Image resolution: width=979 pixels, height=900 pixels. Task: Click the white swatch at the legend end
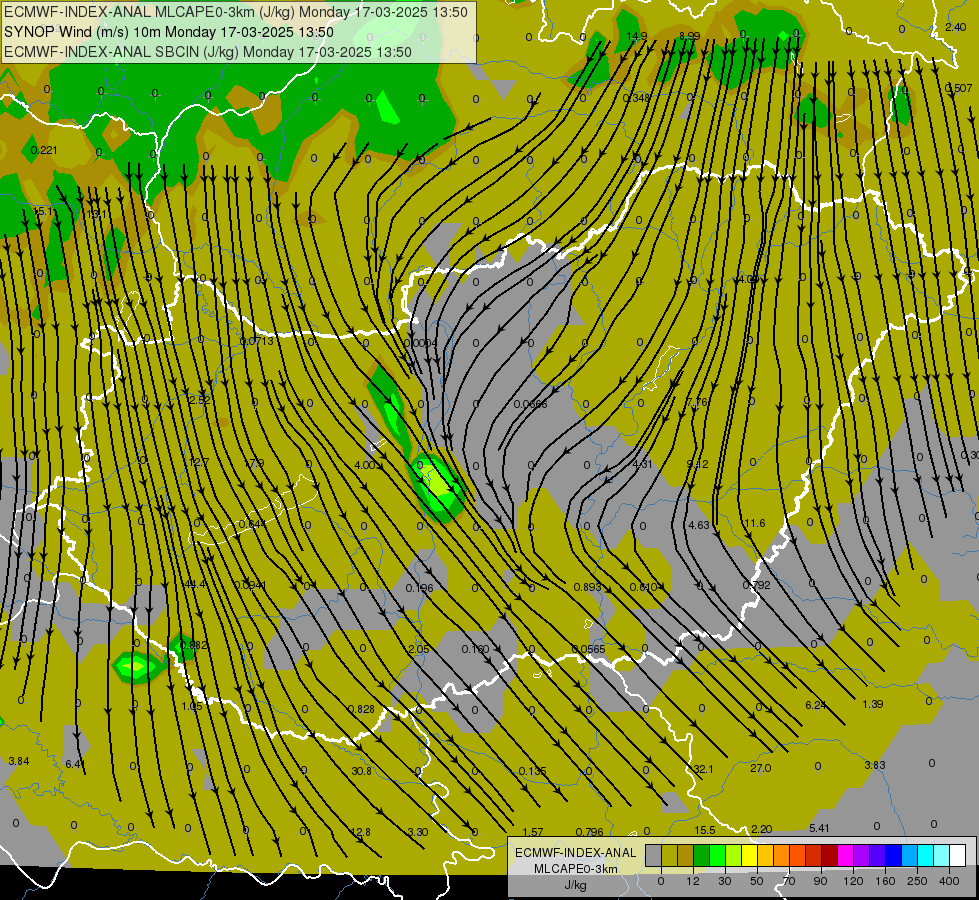(x=958, y=856)
